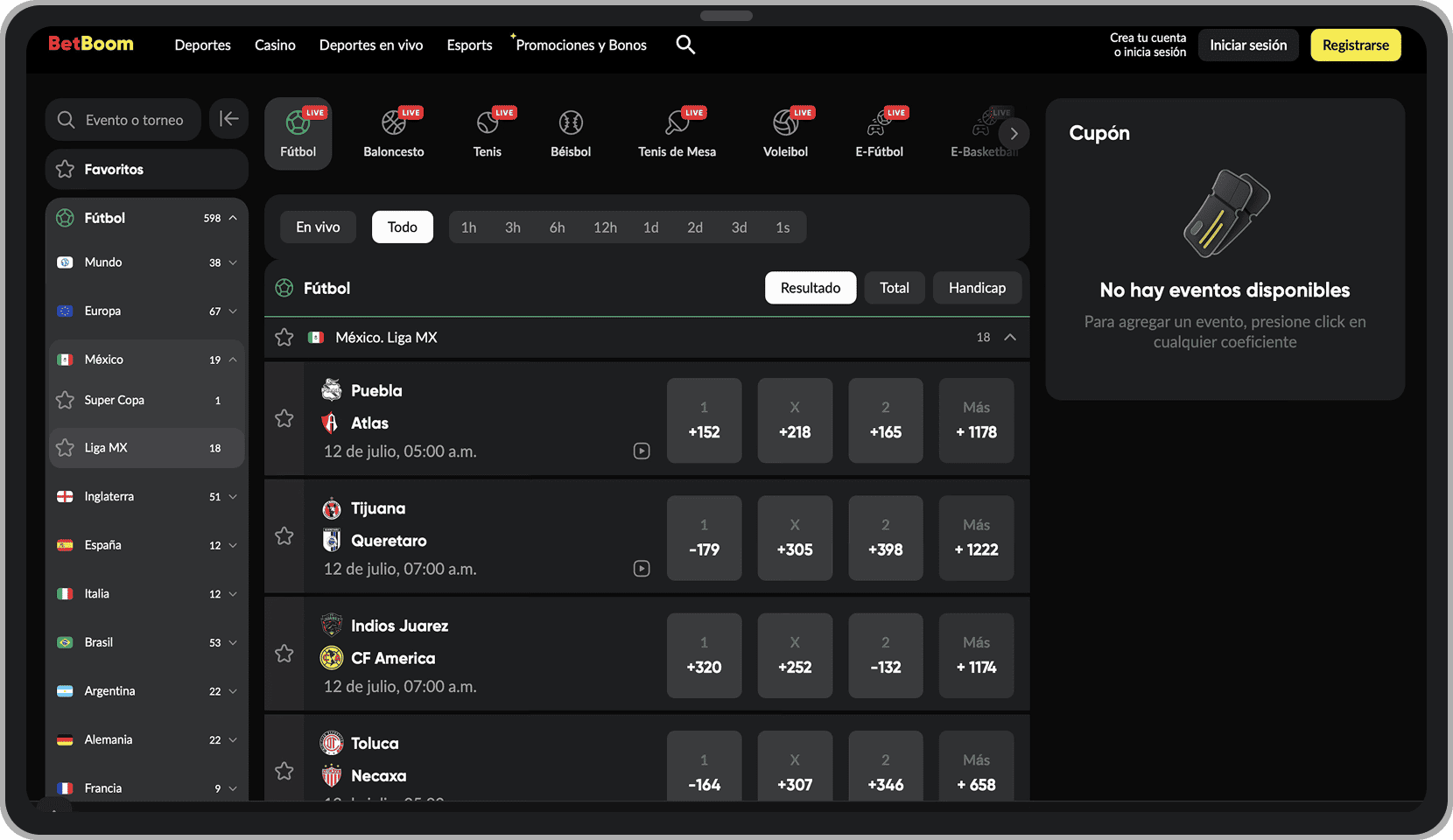Expand Brasil in the sidebar
This screenshot has width=1453, height=840.
click(x=233, y=642)
